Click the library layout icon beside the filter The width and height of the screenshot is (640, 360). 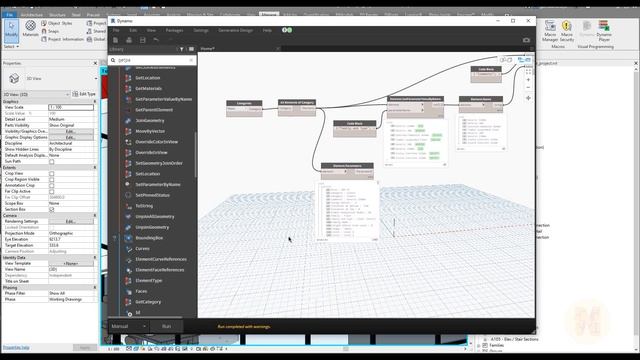pos(191,49)
